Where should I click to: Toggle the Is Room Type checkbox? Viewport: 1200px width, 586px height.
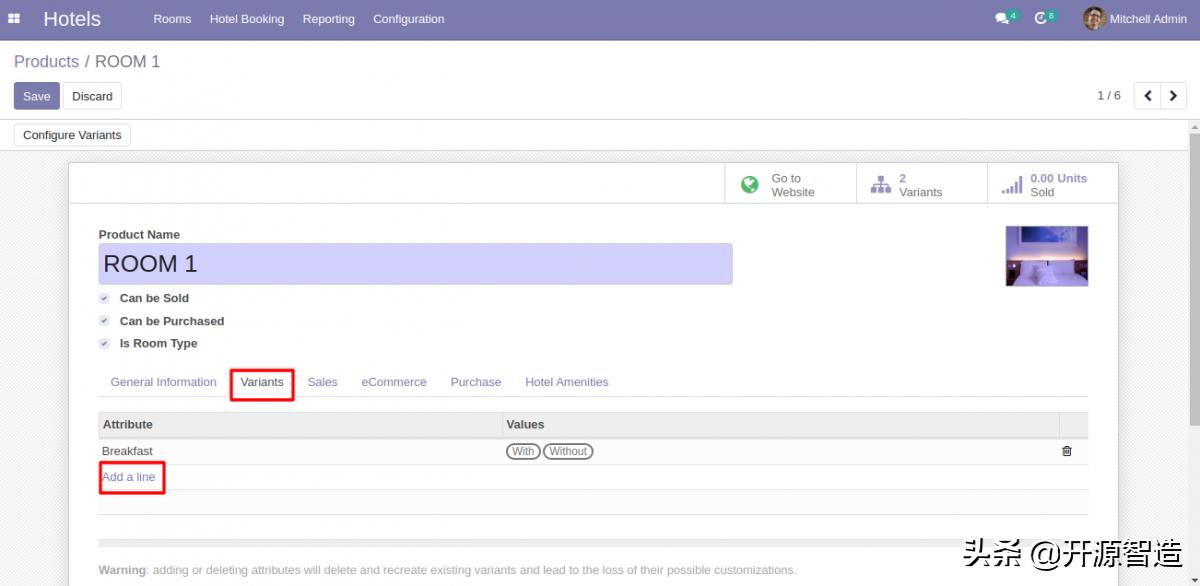104,343
